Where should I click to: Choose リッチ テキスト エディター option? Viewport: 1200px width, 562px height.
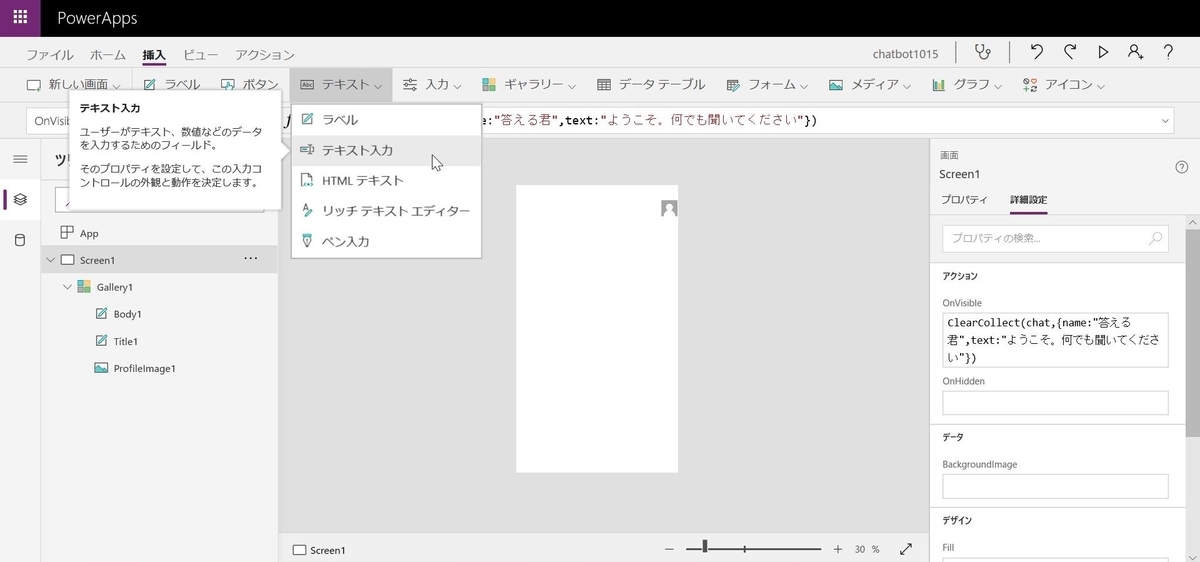point(386,211)
